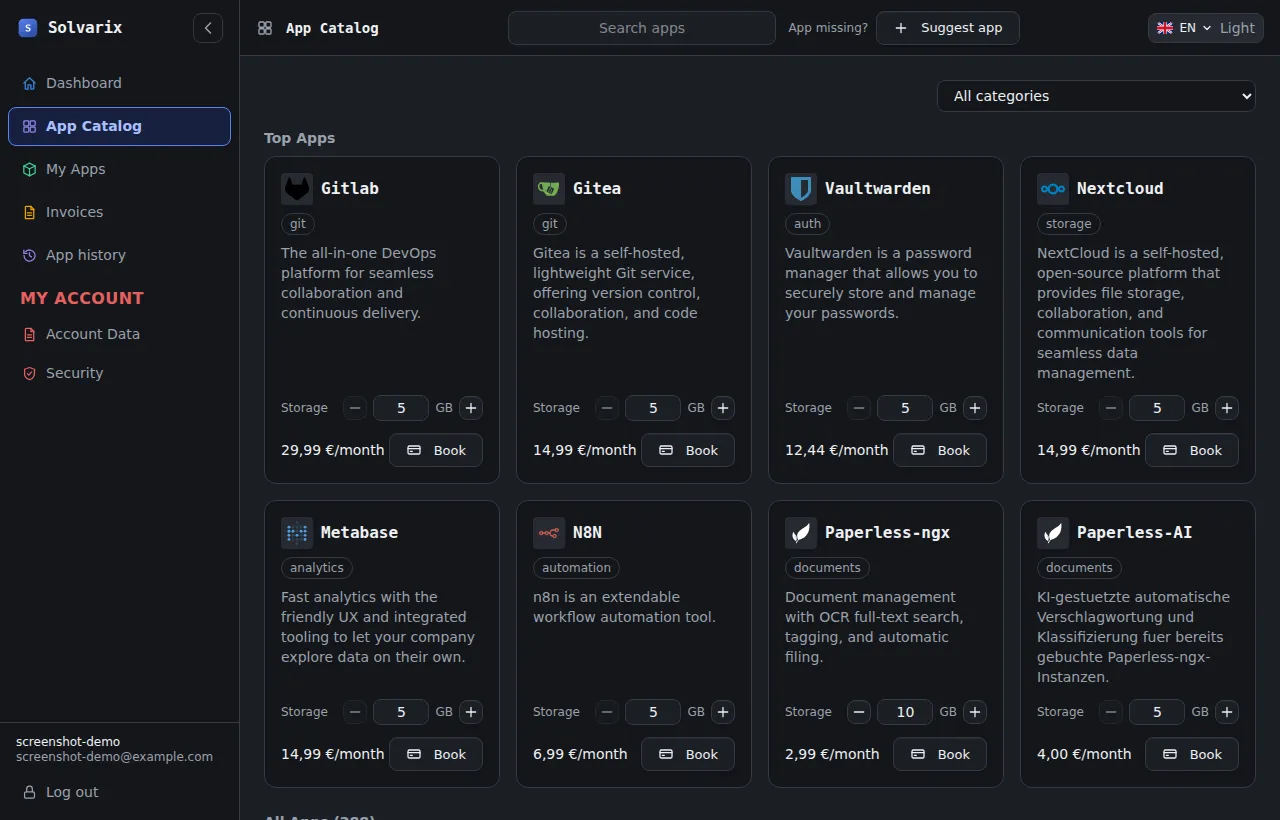Click the Metabase app icon
The width and height of the screenshot is (1280, 820).
click(297, 532)
